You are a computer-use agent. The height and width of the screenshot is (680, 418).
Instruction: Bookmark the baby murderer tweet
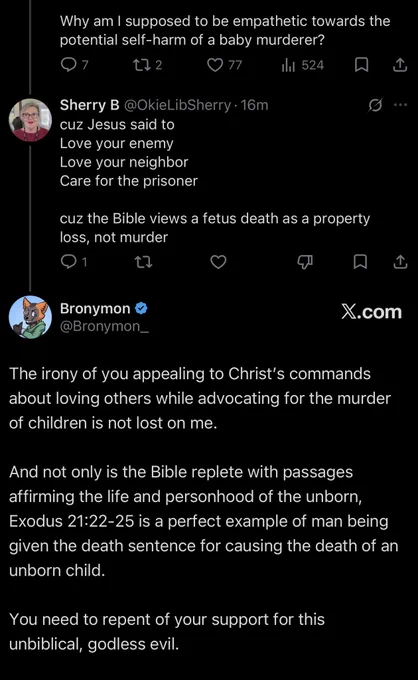pyautogui.click(x=361, y=65)
